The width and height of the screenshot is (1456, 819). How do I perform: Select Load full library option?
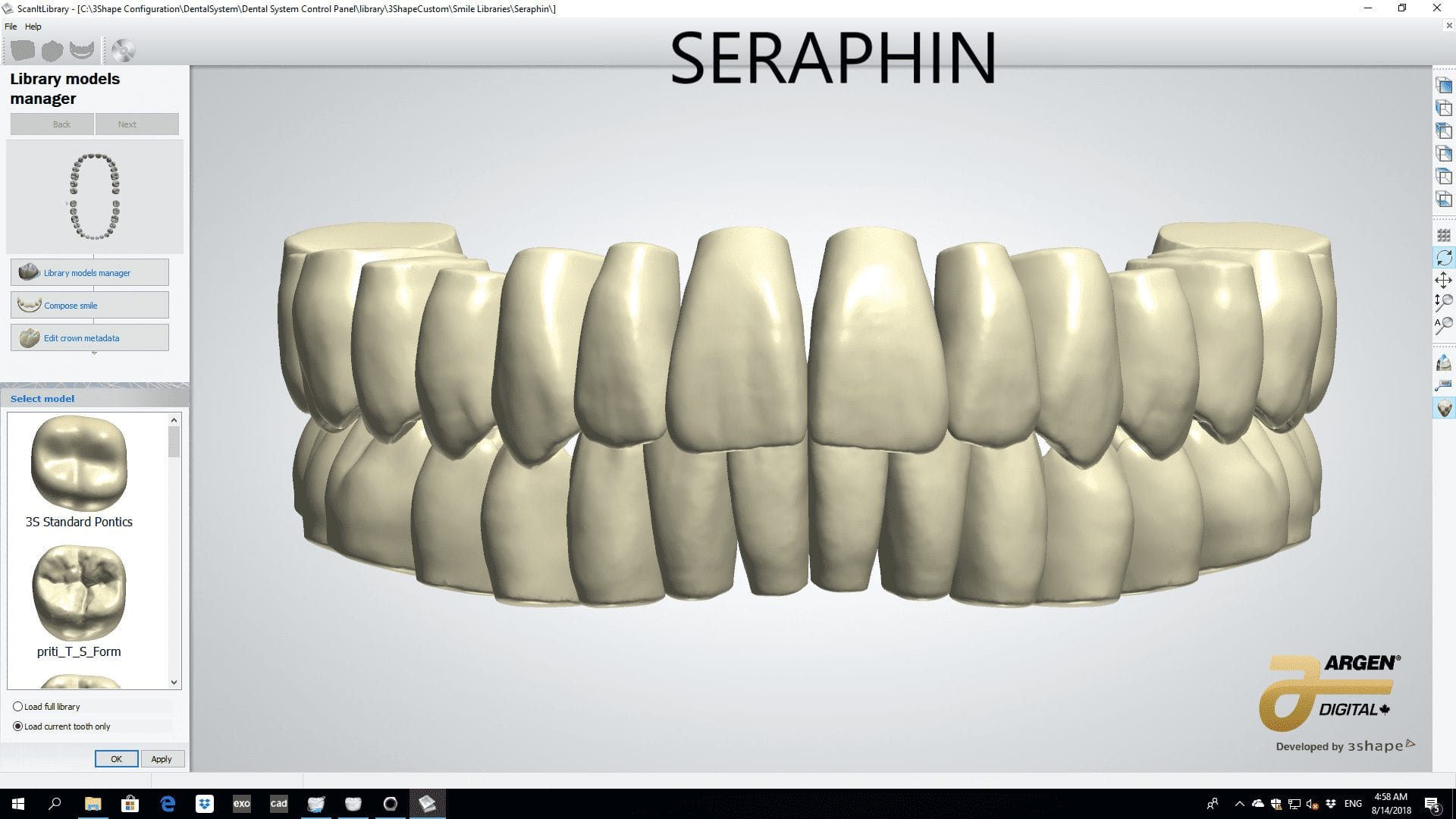18,706
